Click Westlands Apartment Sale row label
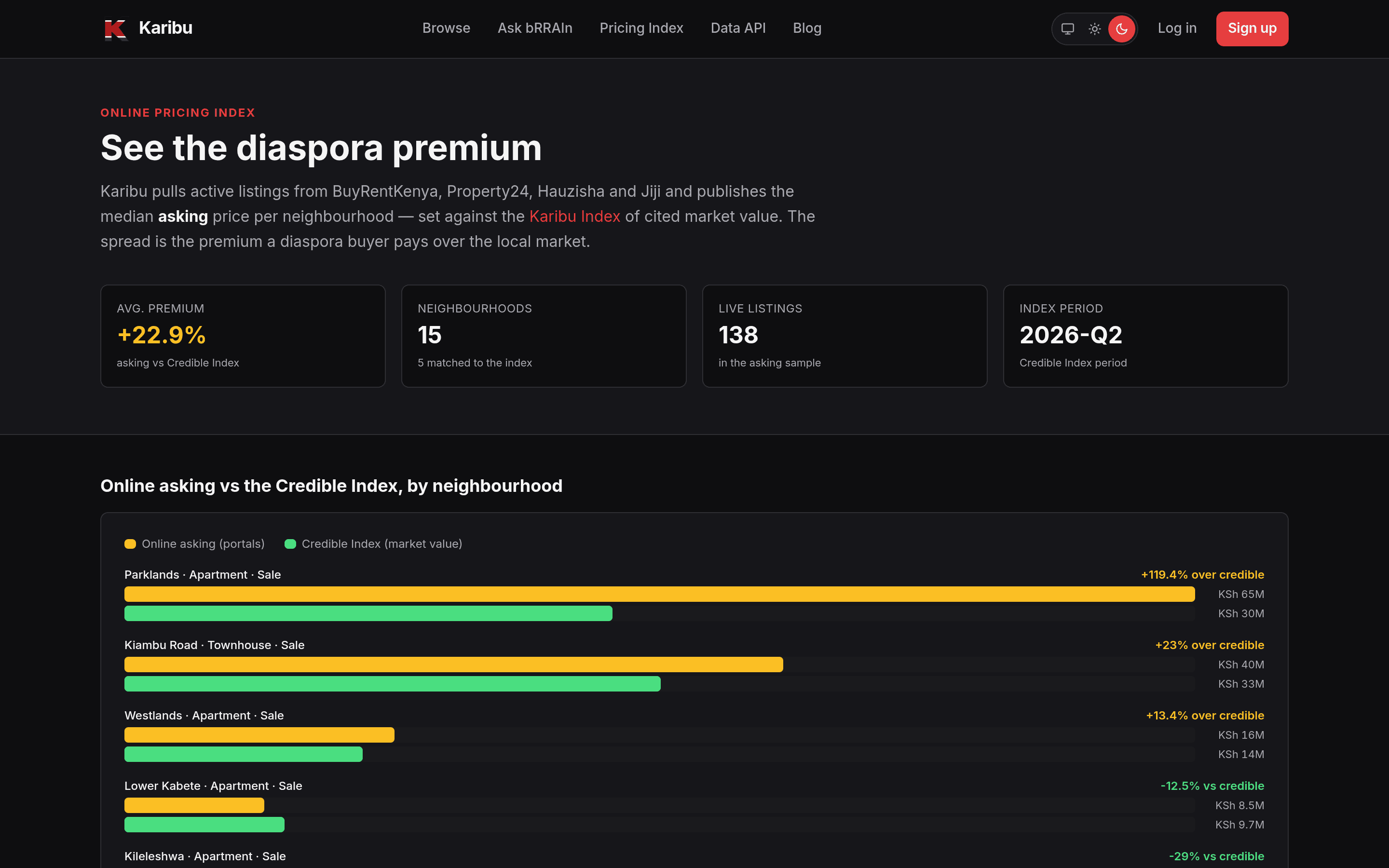This screenshot has height=868, width=1389. [204, 715]
